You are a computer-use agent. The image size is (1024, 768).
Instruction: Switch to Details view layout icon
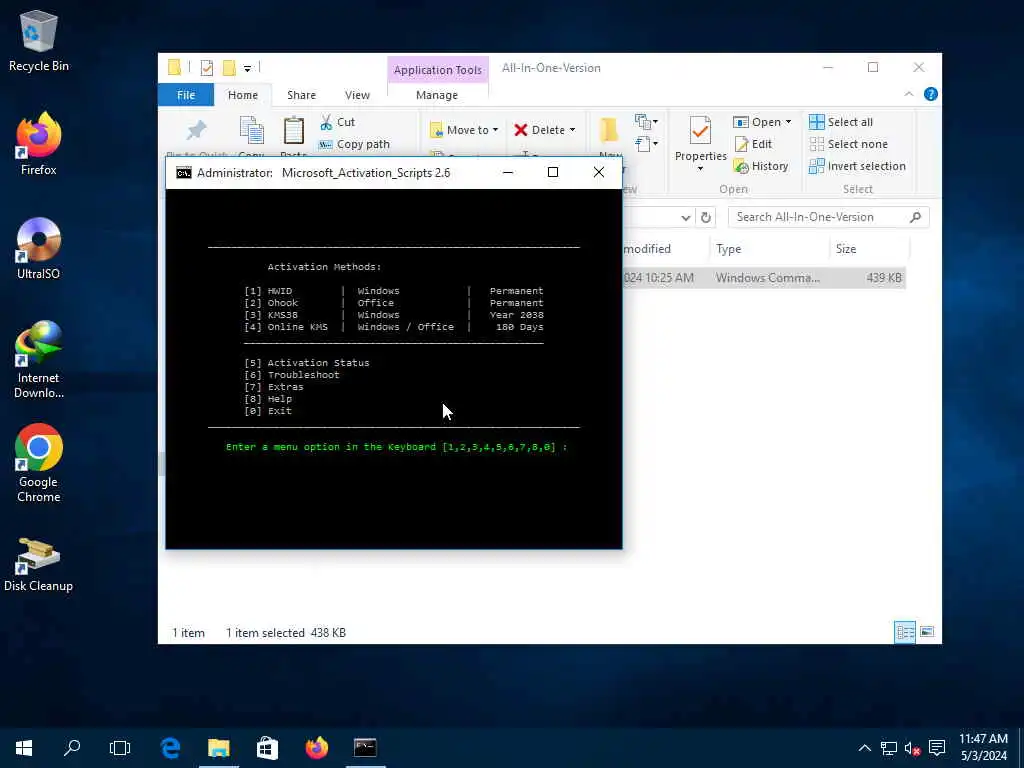(905, 632)
